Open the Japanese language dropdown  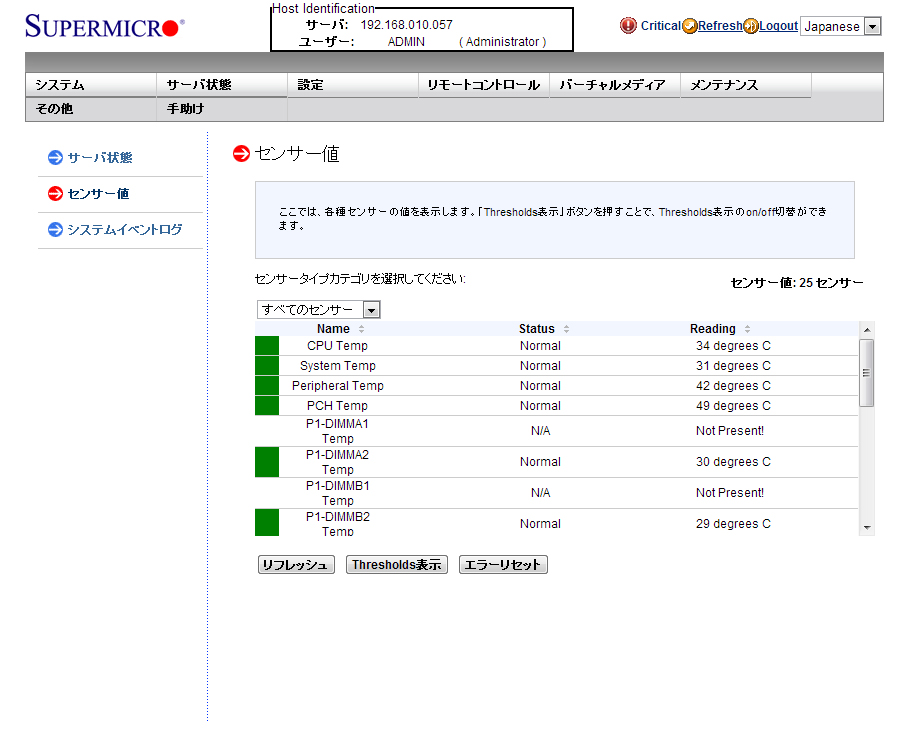point(840,26)
